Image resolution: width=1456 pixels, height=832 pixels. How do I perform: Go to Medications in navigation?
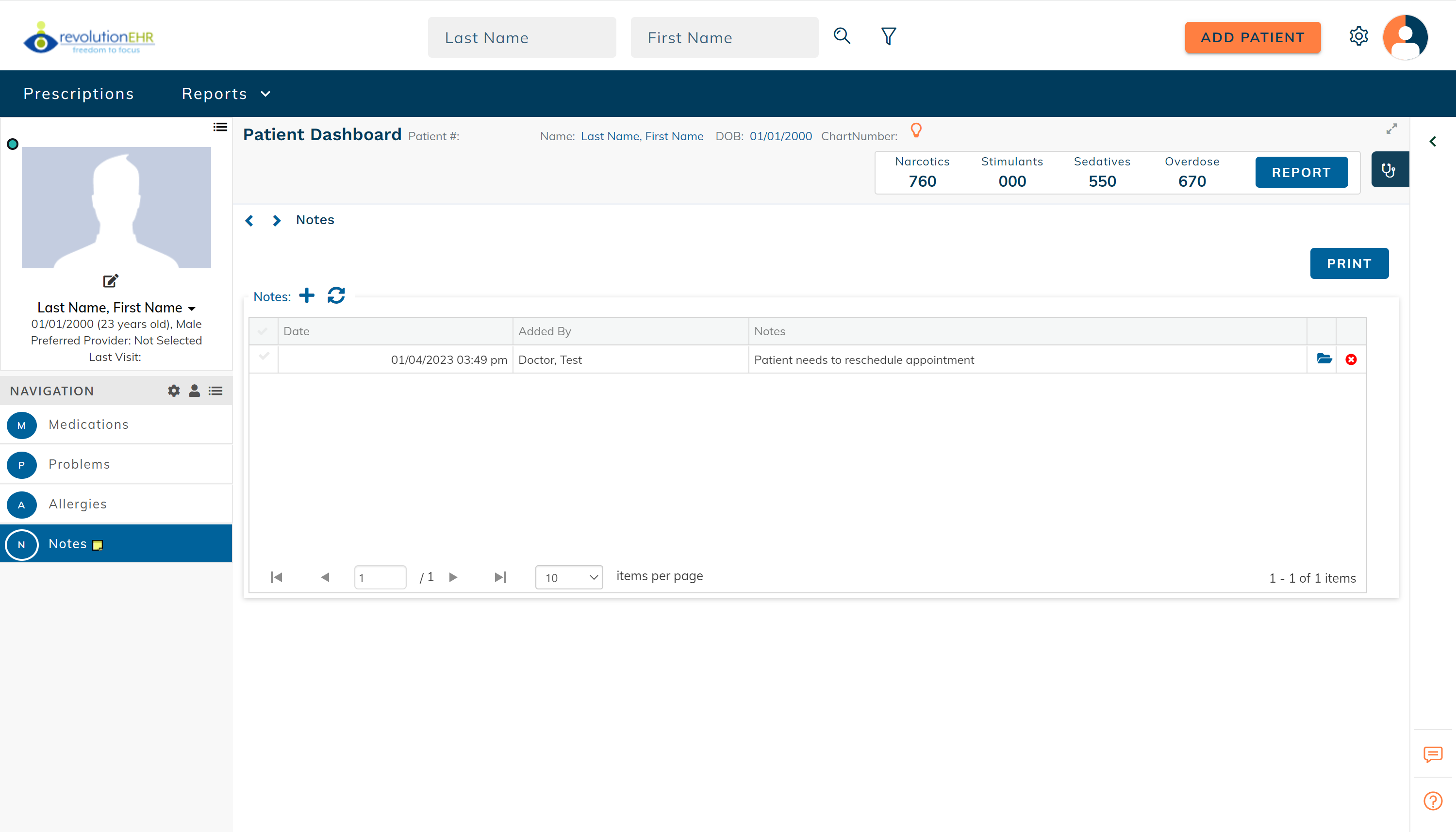pos(88,424)
